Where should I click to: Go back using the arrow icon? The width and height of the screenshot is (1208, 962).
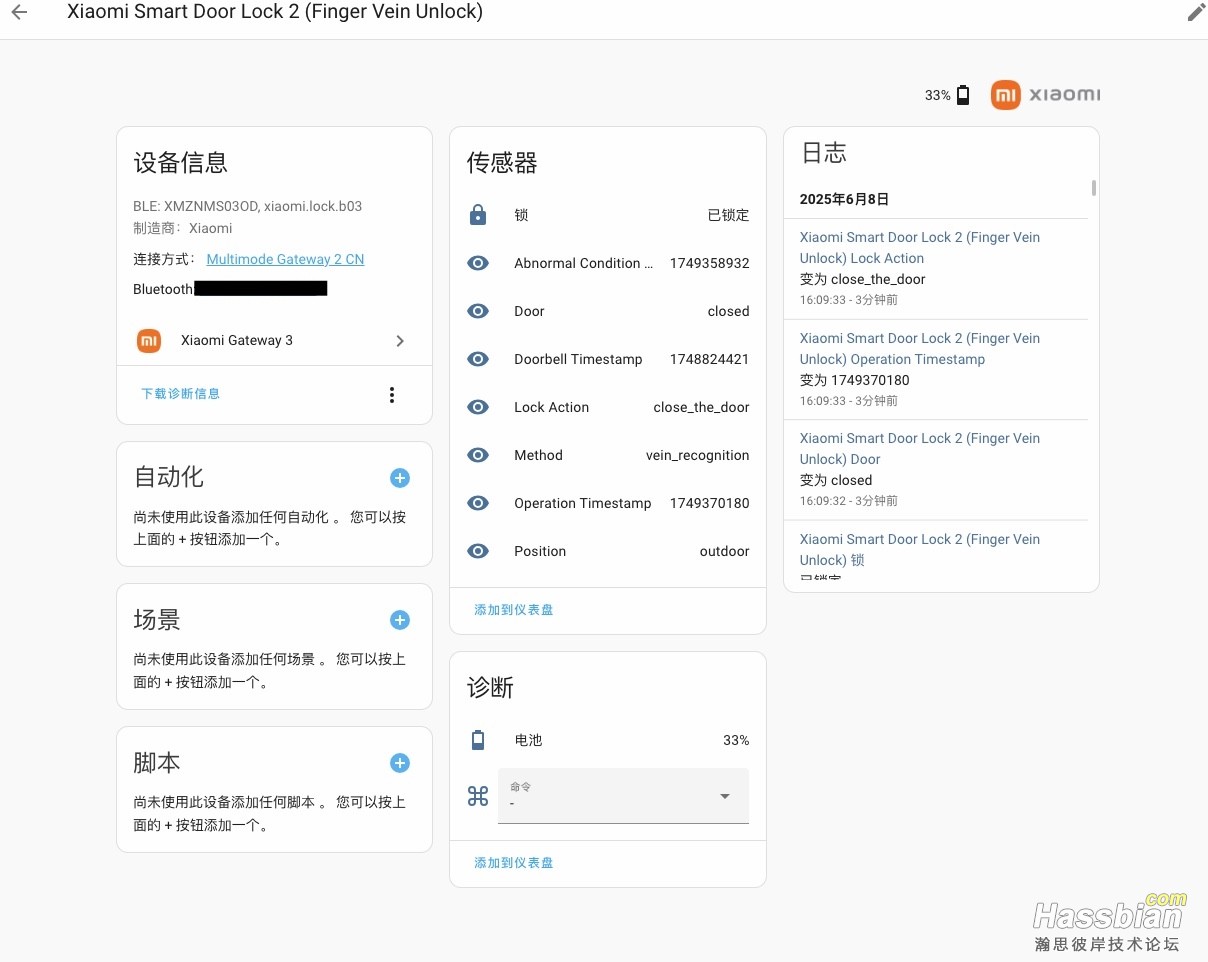19,12
